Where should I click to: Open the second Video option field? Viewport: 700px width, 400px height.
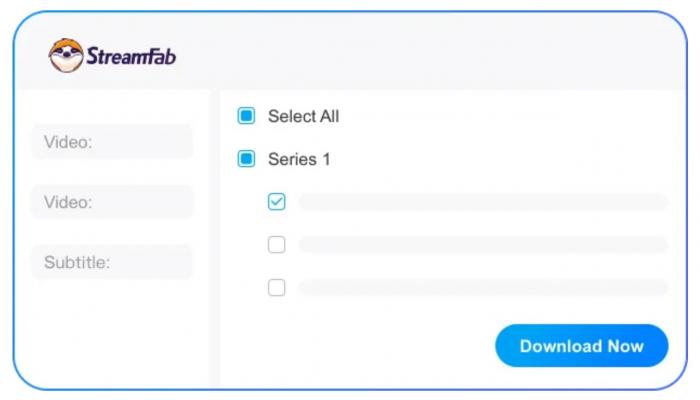coord(112,202)
